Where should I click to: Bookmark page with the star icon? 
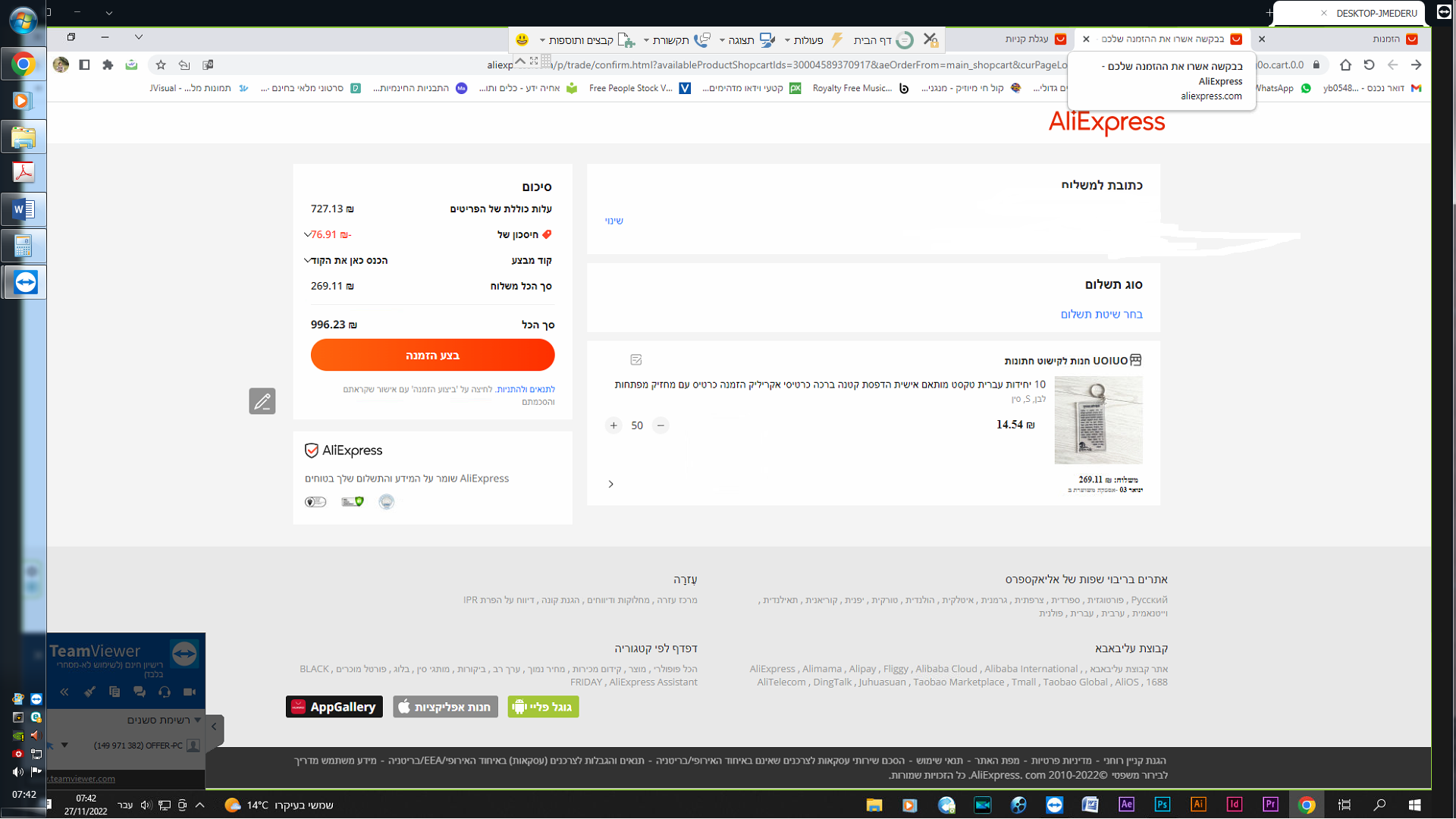click(x=161, y=65)
